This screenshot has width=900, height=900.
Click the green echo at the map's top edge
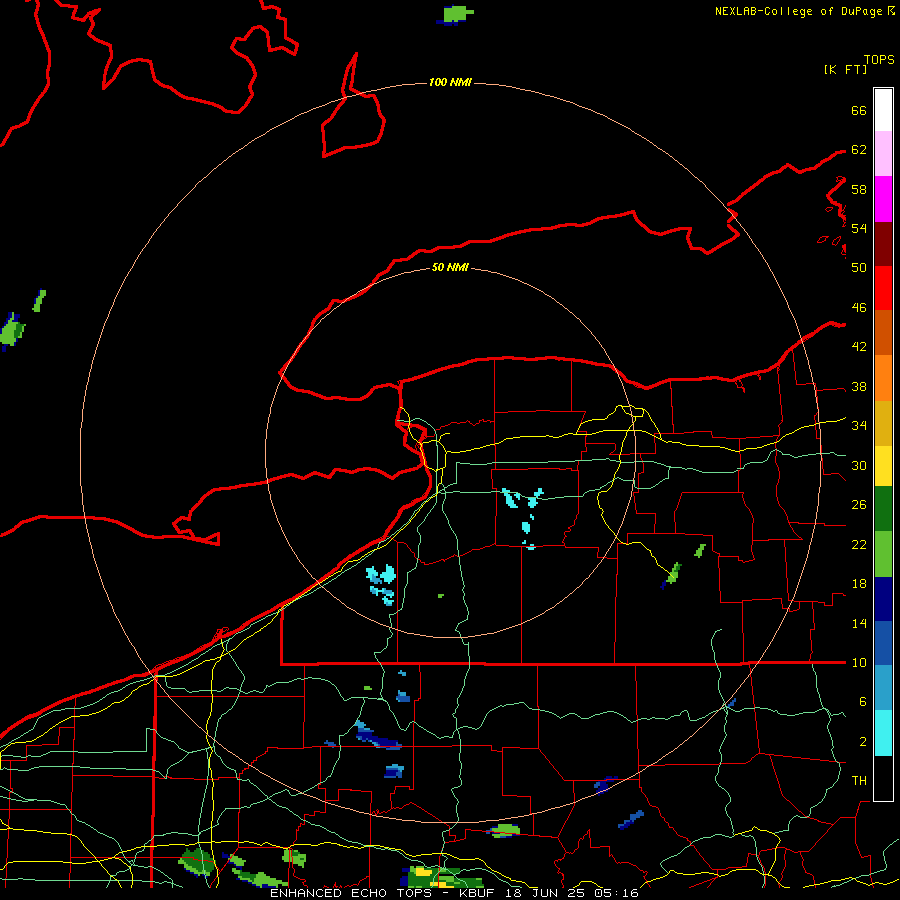(x=456, y=14)
